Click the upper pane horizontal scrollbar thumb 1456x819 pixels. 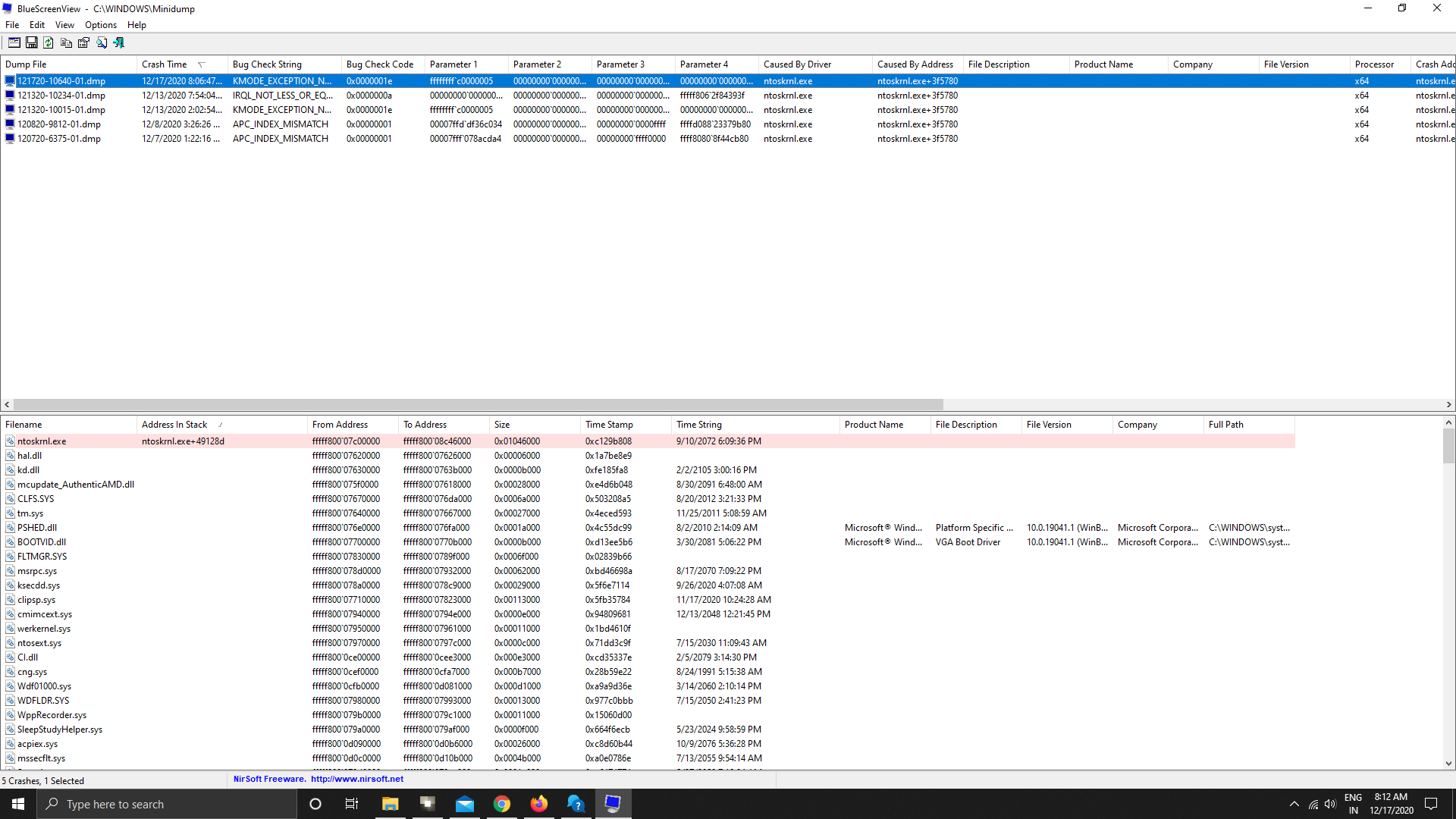pyautogui.click(x=479, y=405)
